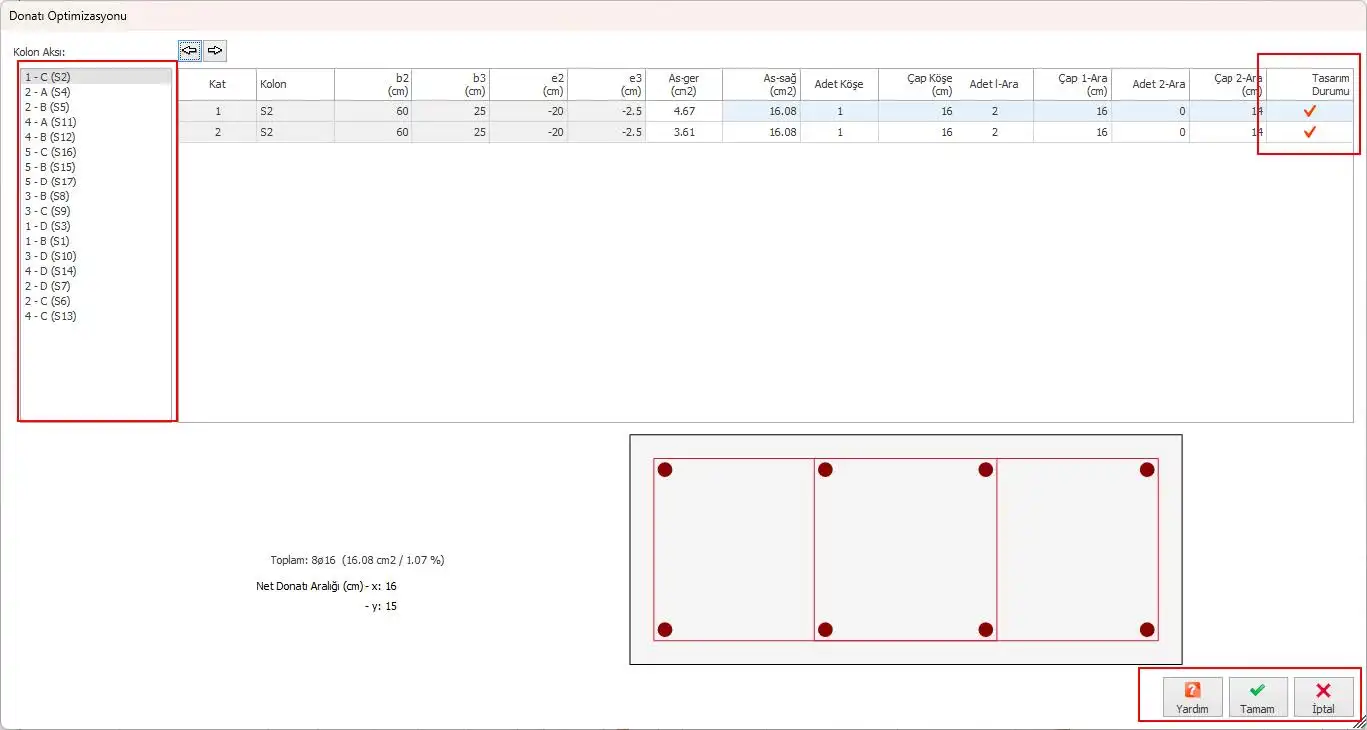The width and height of the screenshot is (1367, 730).
Task: Select the bottom-right rebar in the section drawing
Action: click(x=1147, y=630)
